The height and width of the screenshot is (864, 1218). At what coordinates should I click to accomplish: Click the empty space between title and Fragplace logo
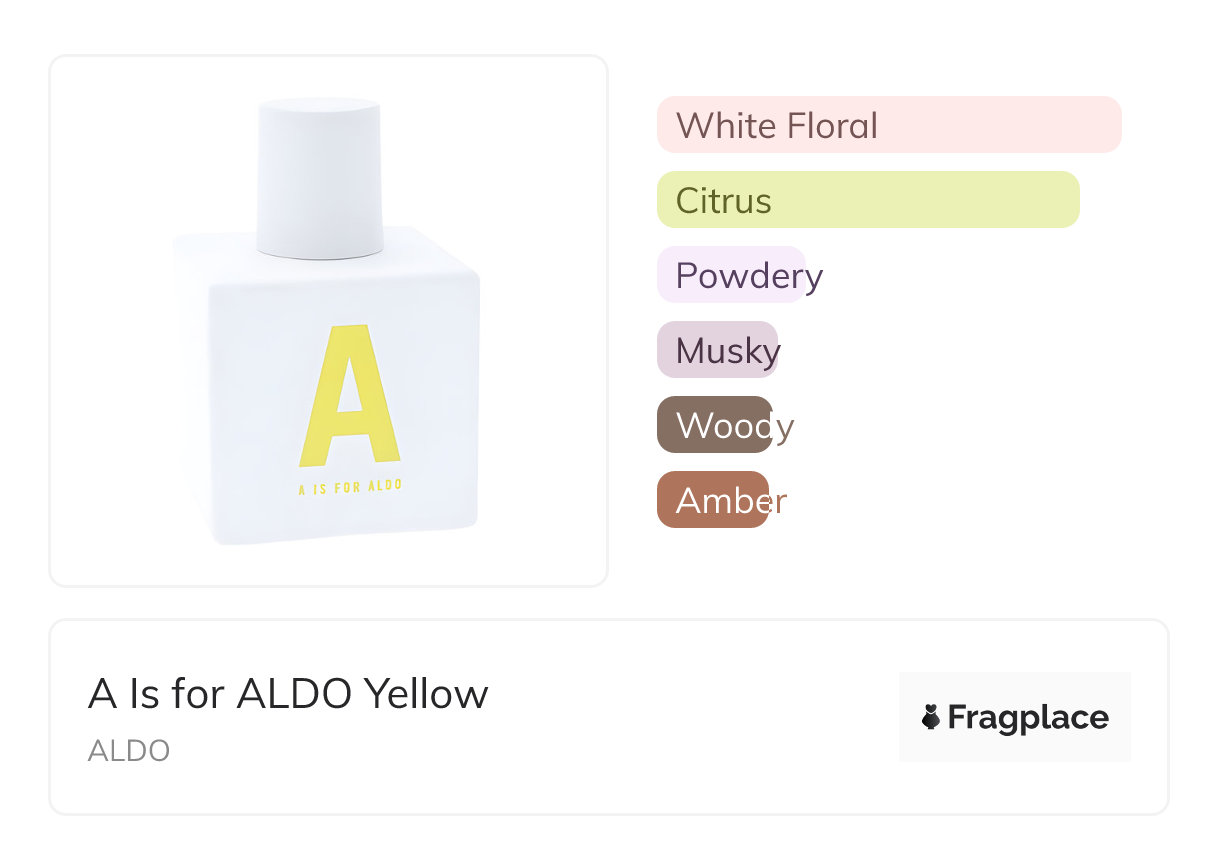click(690, 717)
